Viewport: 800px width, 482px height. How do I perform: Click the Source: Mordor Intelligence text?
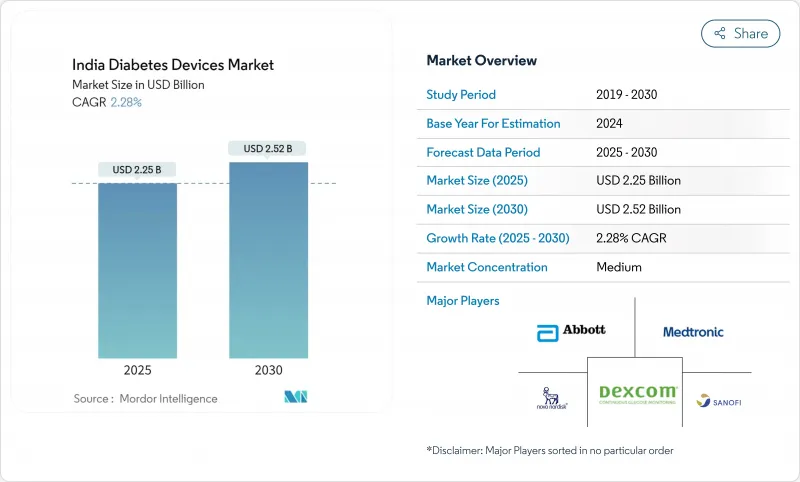145,399
